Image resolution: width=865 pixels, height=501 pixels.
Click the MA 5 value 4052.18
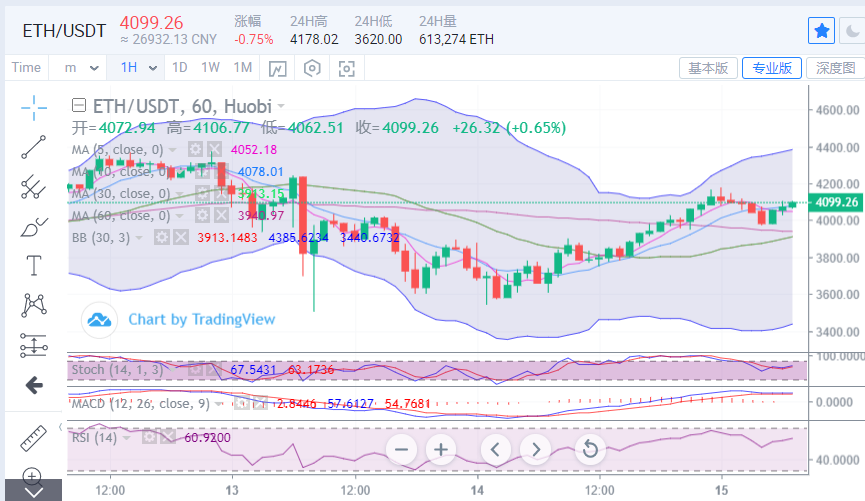tap(254, 150)
